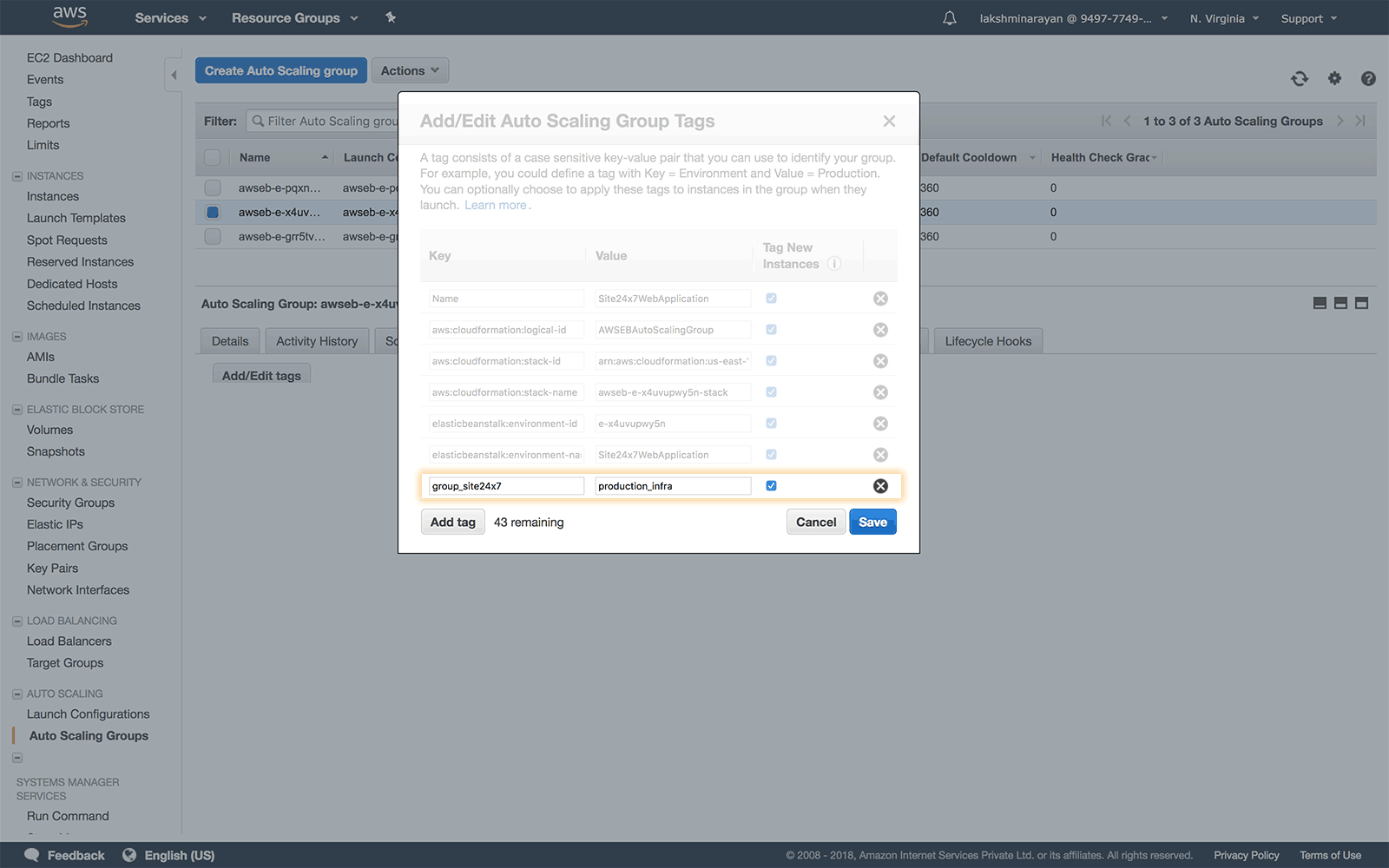This screenshot has height=868, width=1389.
Task: Click the help question mark icon
Action: click(x=1368, y=78)
